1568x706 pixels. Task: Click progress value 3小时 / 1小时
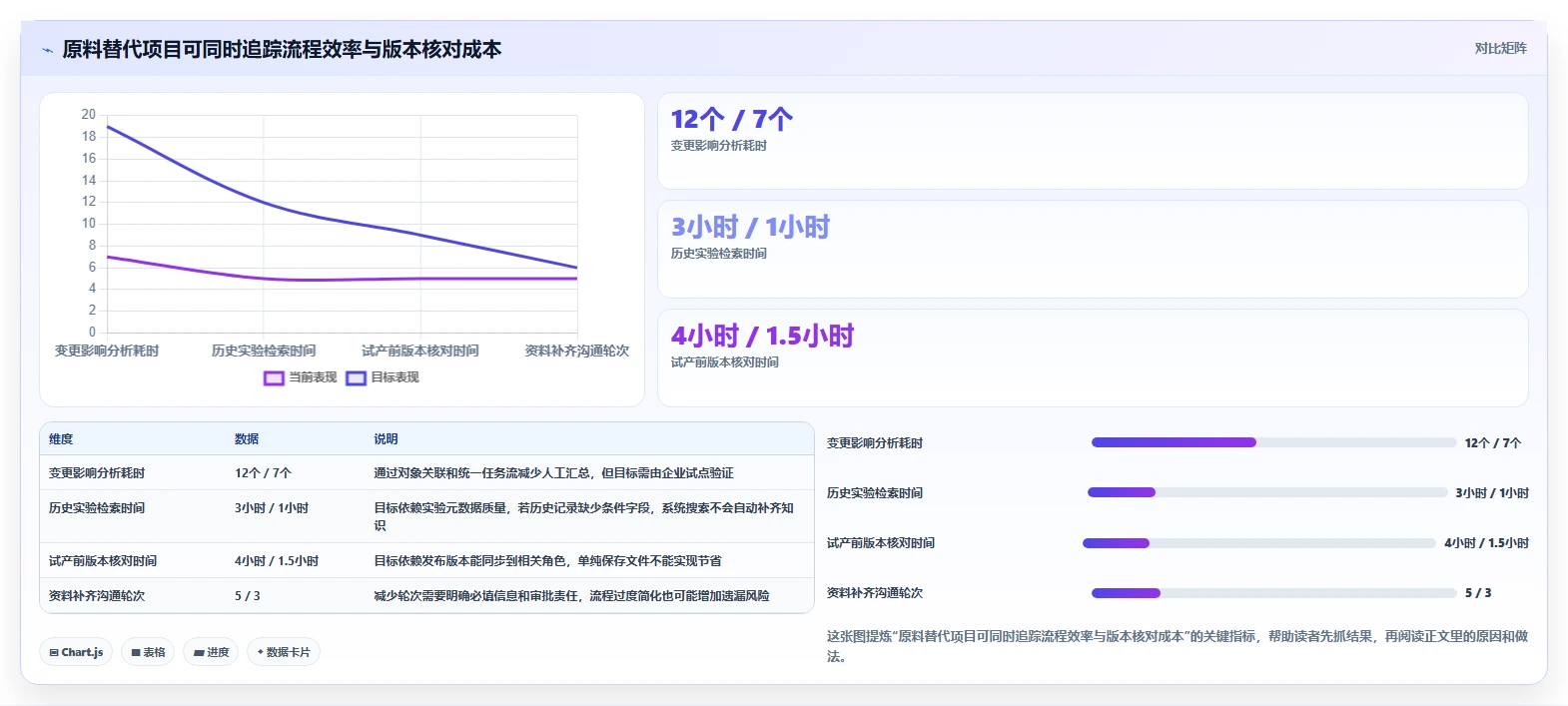click(1492, 493)
